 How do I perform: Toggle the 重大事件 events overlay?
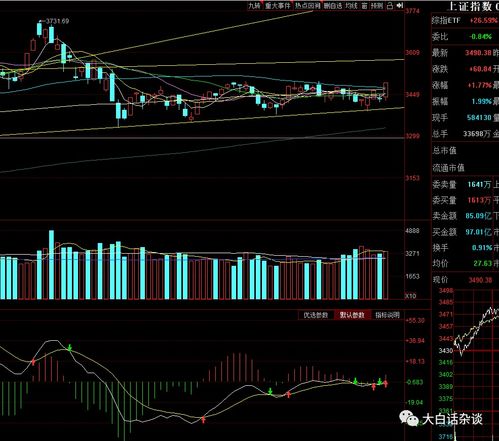[278, 6]
